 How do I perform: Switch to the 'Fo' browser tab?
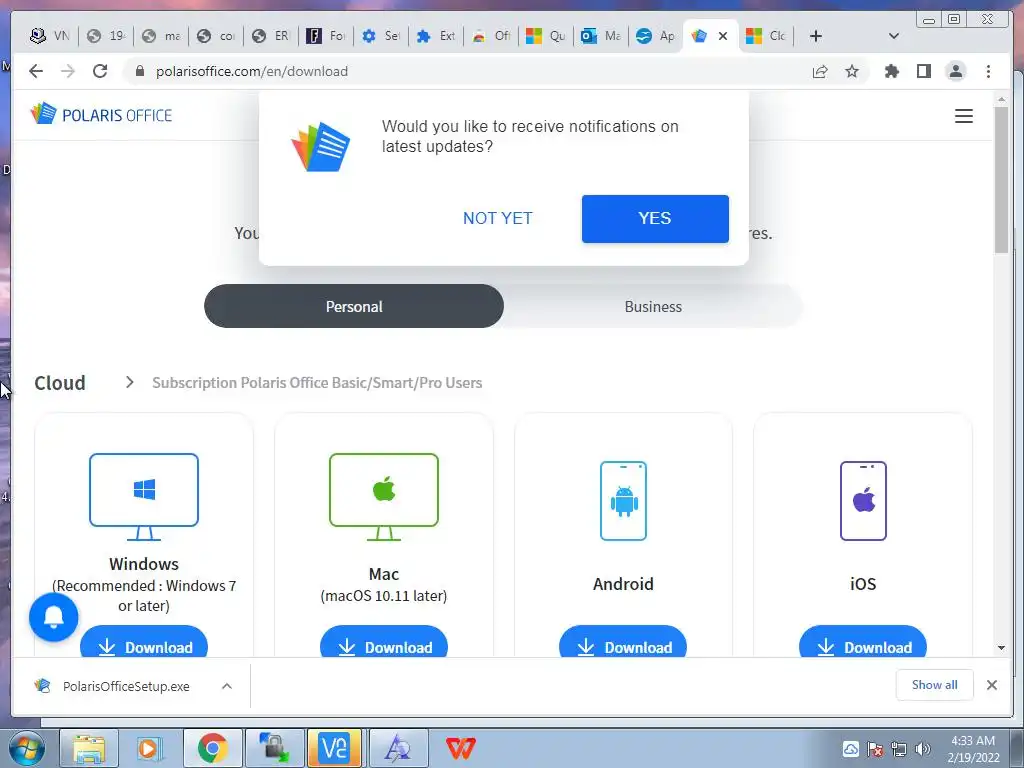pos(325,36)
